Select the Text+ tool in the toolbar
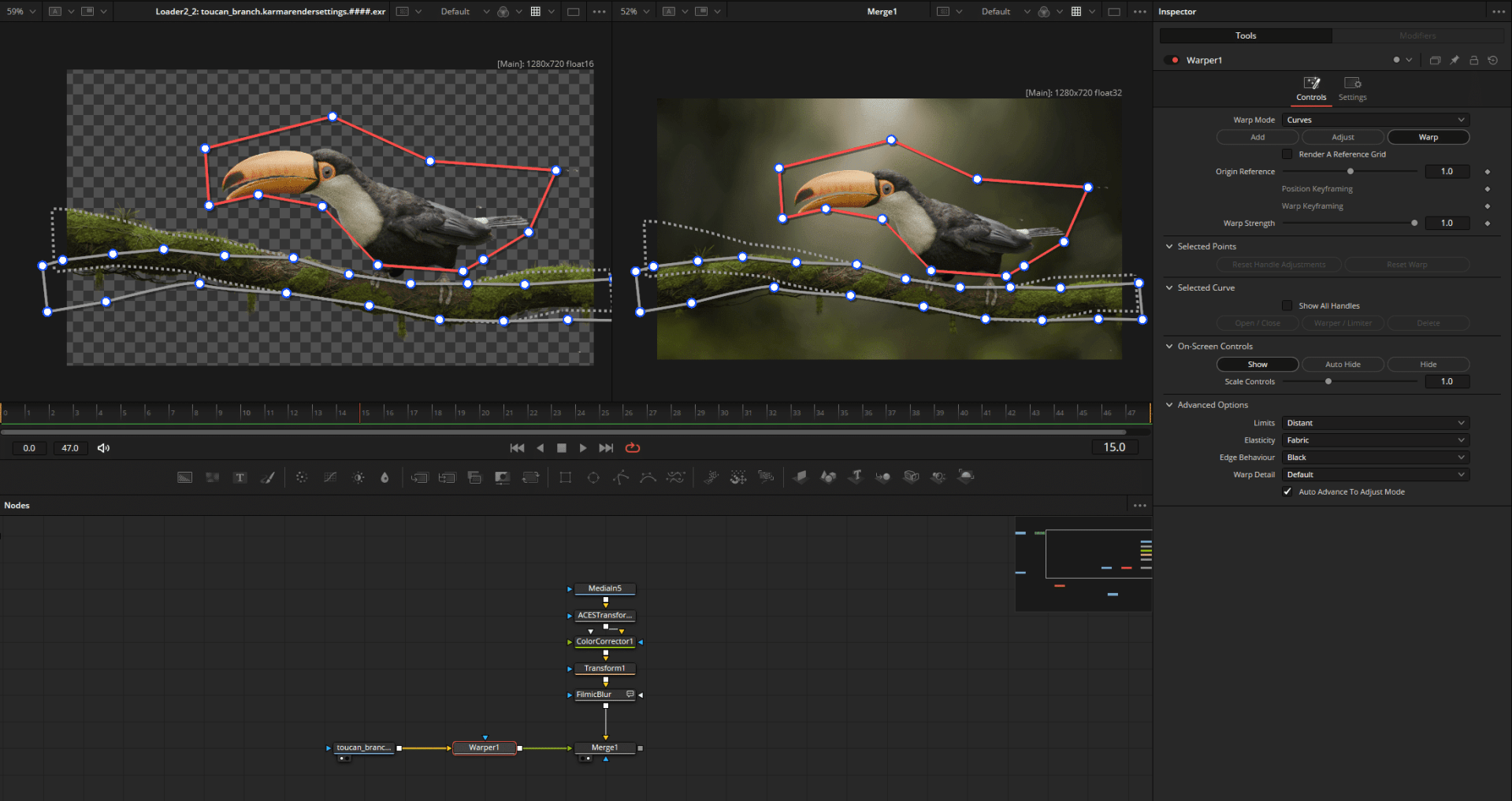Screen dimensions: 1512x801 tap(240, 477)
